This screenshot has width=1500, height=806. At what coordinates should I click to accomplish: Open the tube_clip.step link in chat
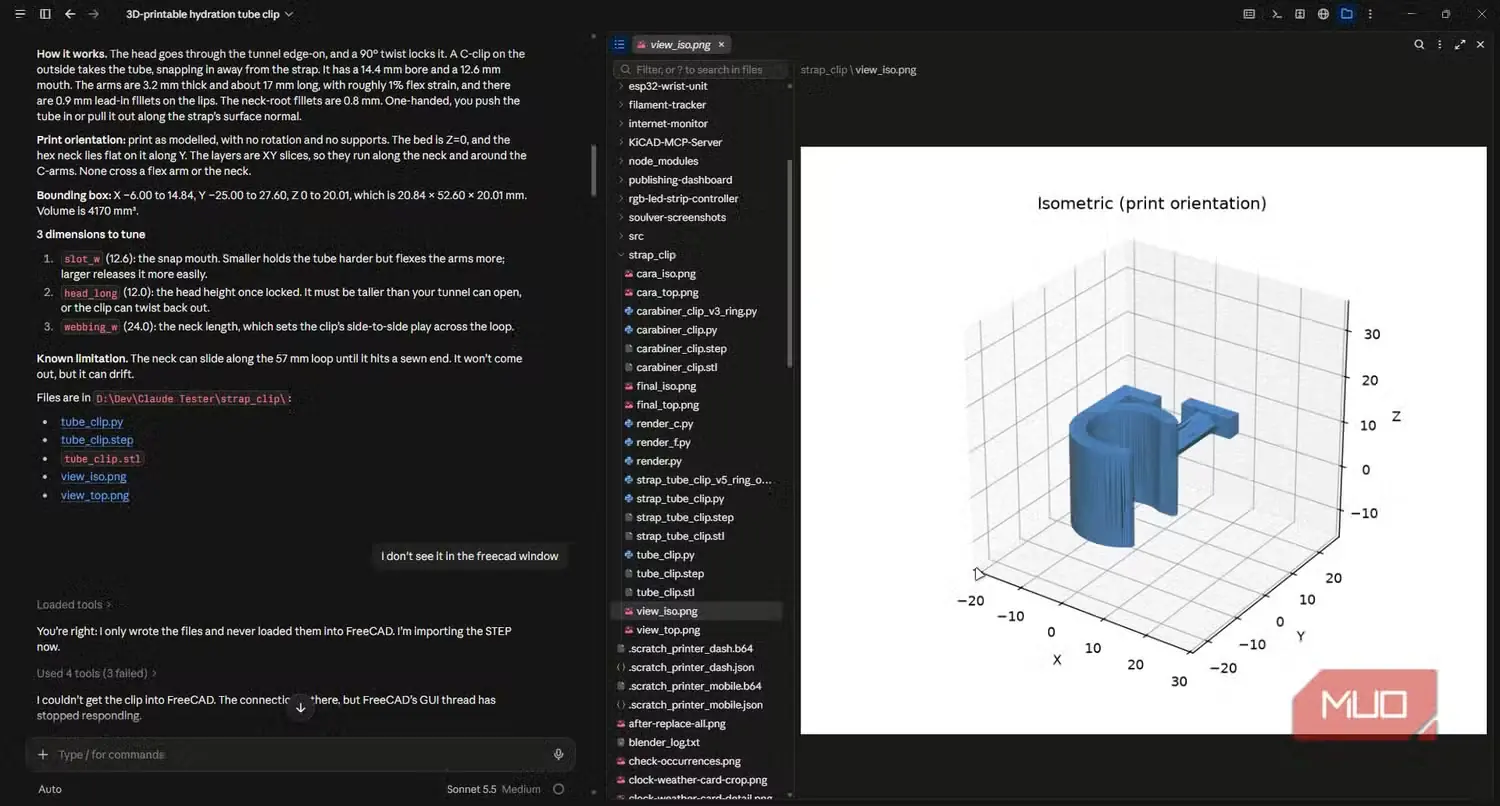97,440
